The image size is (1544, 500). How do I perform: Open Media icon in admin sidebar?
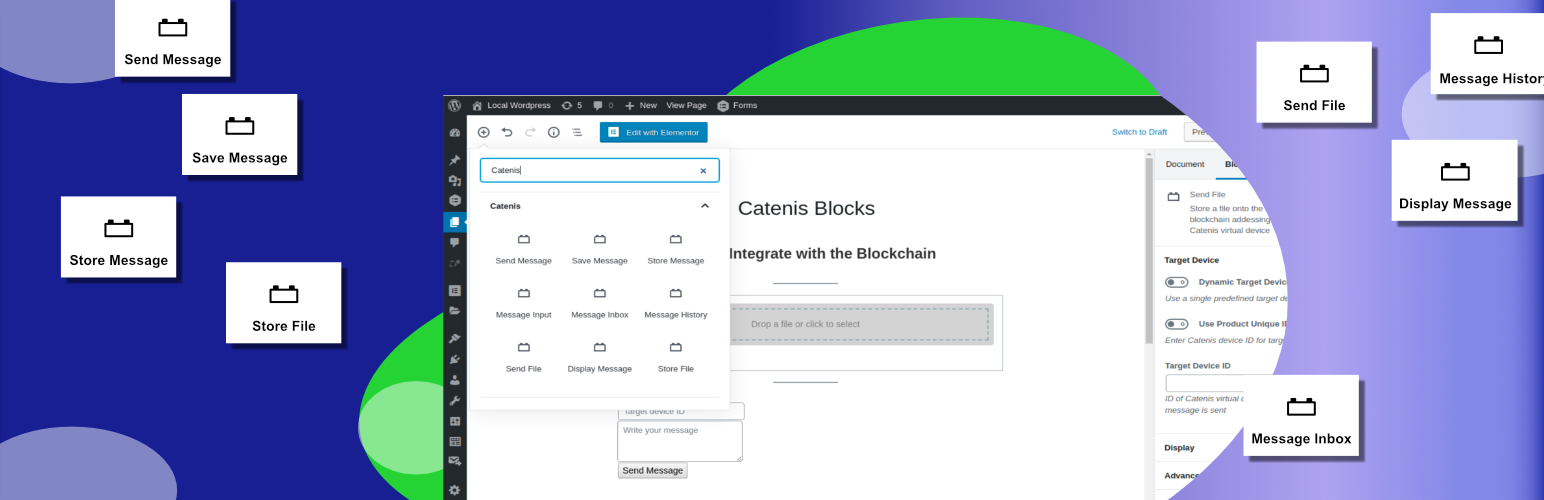pos(454,181)
